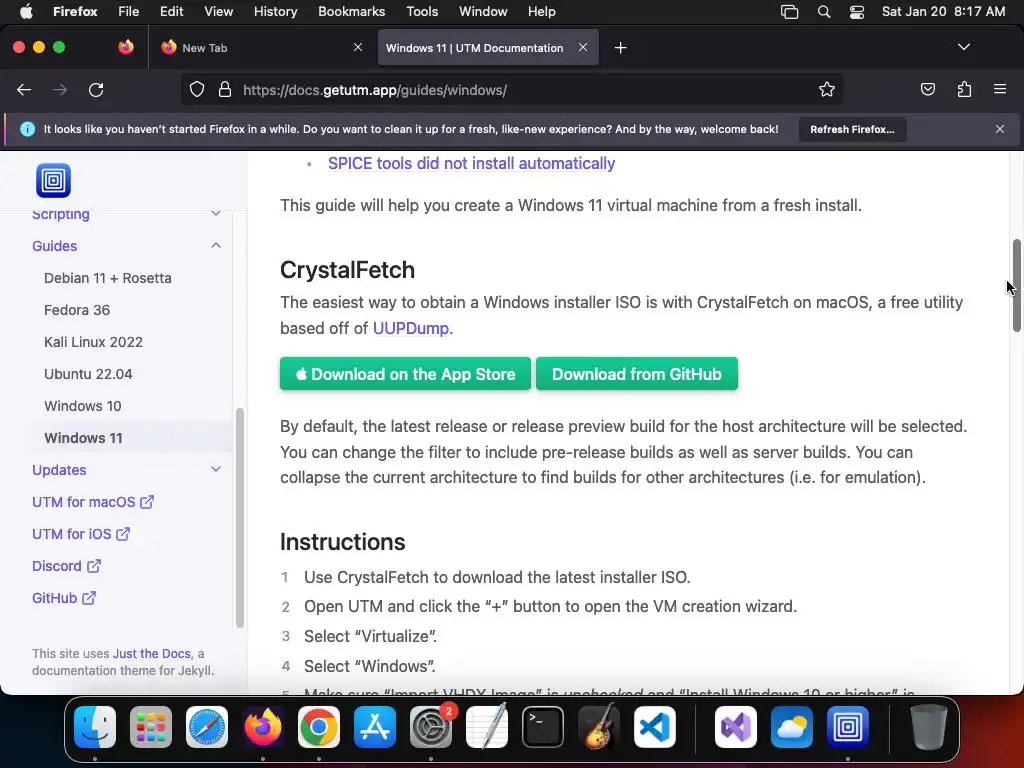The width and height of the screenshot is (1024, 768).
Task: Open Control Center in the menu bar
Action: click(857, 12)
